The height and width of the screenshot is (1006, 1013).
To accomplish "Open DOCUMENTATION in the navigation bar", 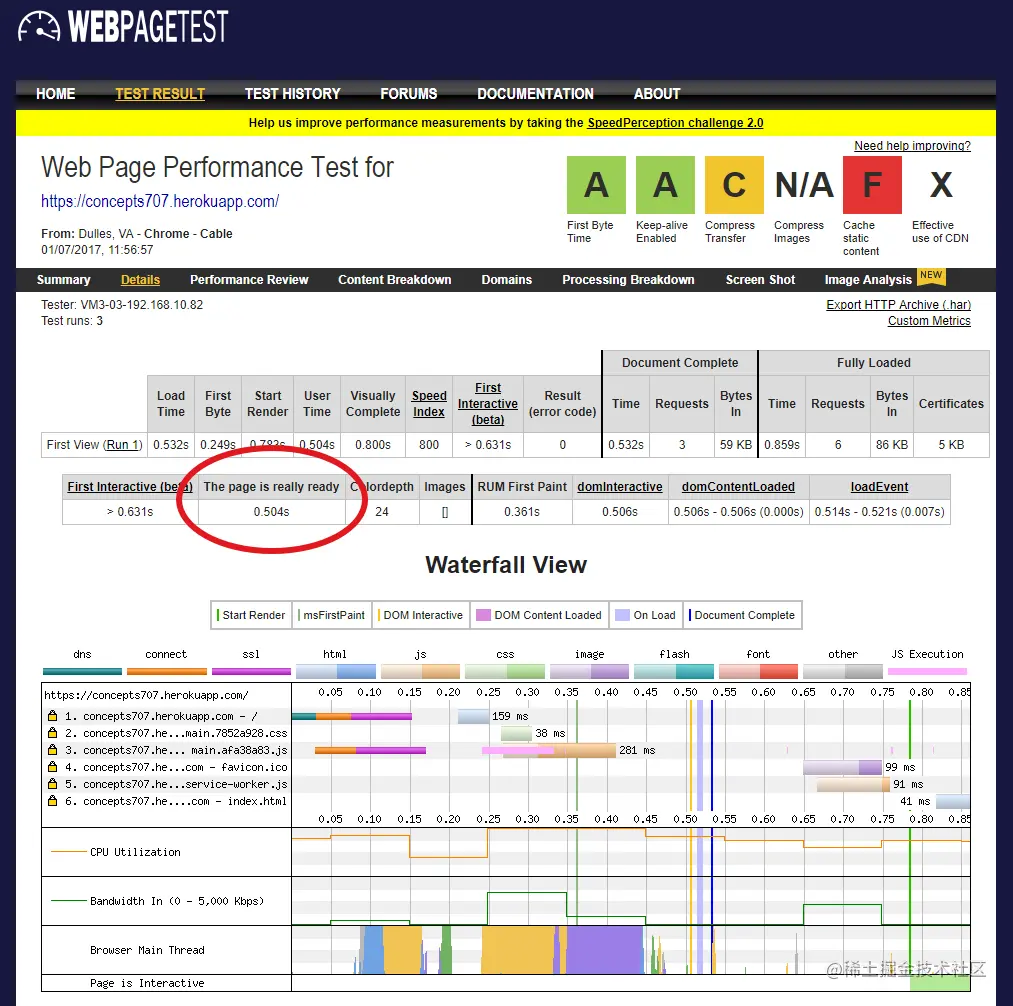I will [x=536, y=94].
